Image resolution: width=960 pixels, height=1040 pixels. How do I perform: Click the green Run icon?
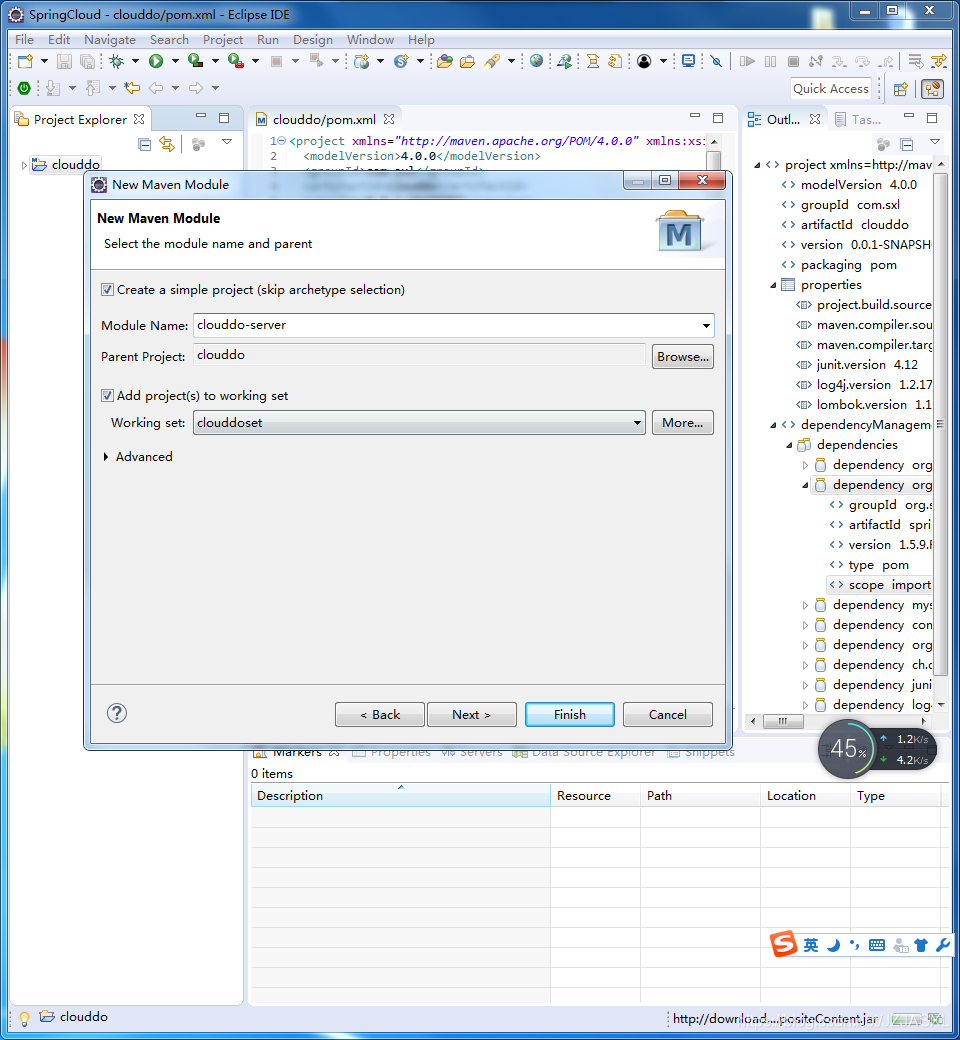156,62
